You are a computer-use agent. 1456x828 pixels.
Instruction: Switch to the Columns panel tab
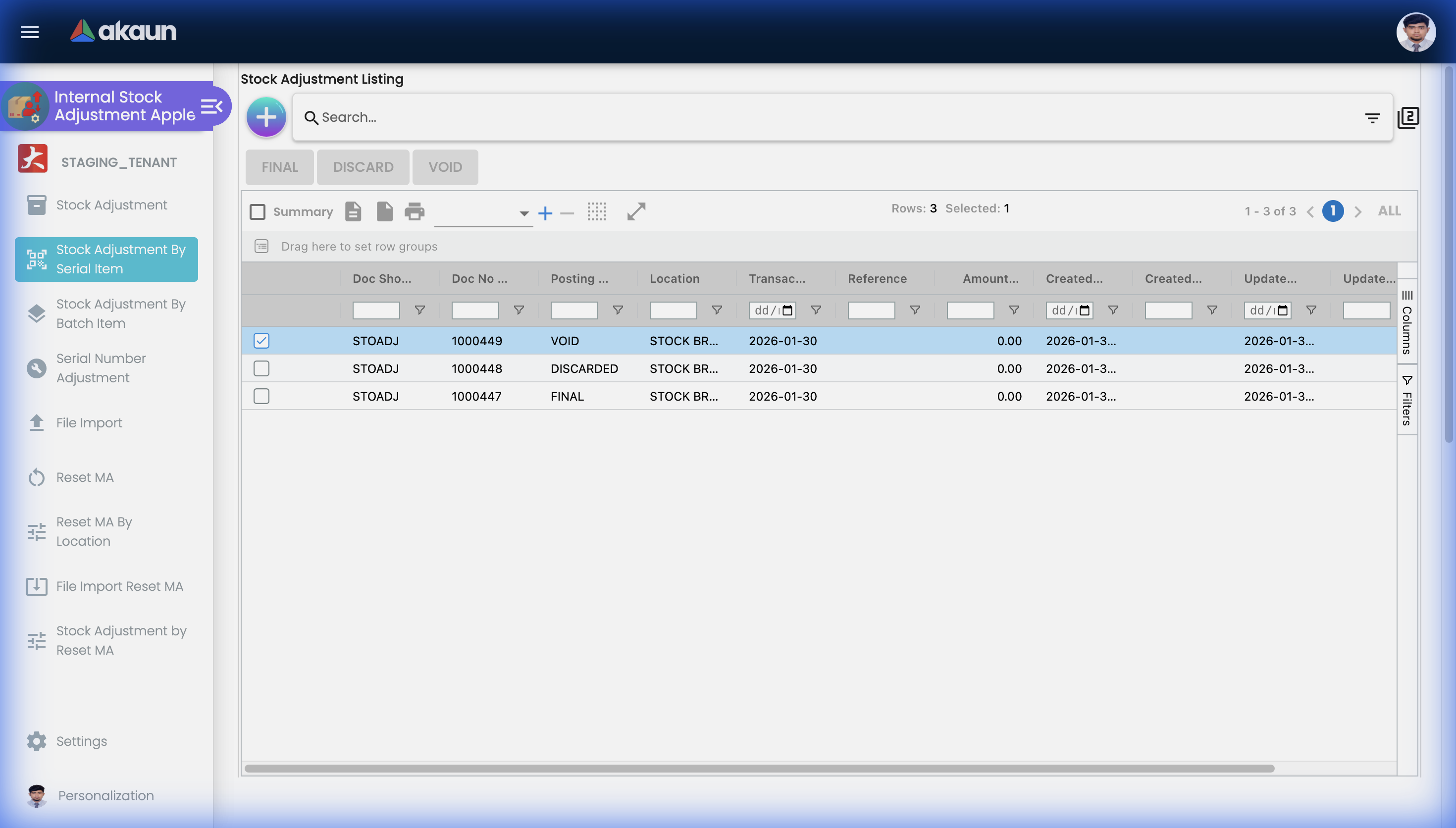pyautogui.click(x=1407, y=324)
